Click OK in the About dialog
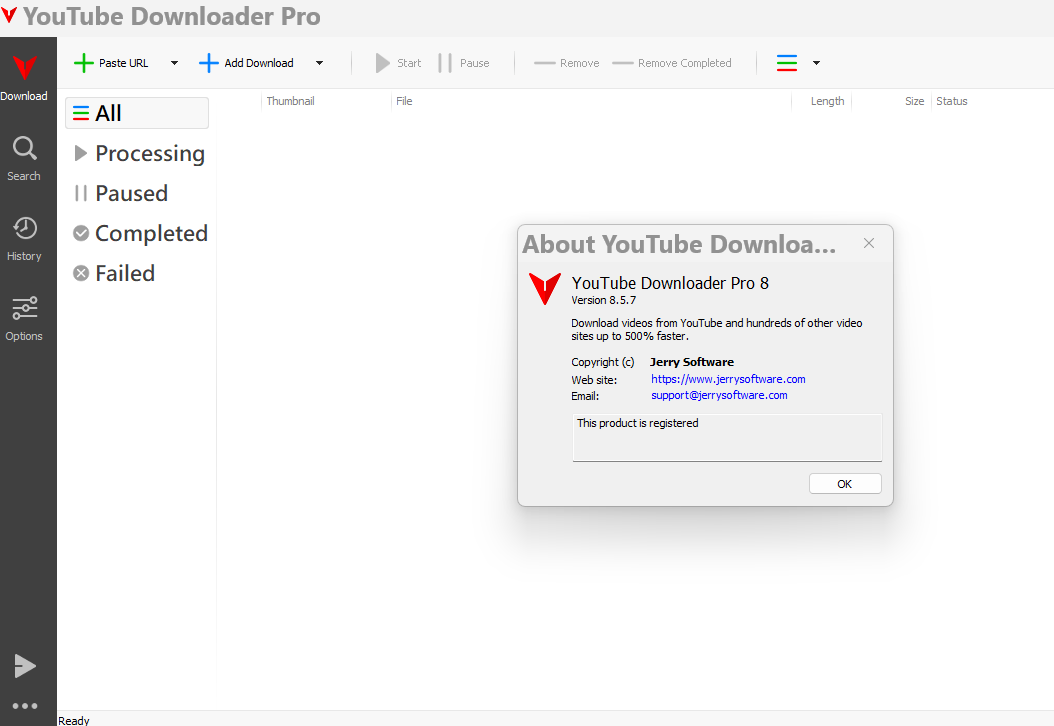The width and height of the screenshot is (1054, 726). click(x=845, y=484)
